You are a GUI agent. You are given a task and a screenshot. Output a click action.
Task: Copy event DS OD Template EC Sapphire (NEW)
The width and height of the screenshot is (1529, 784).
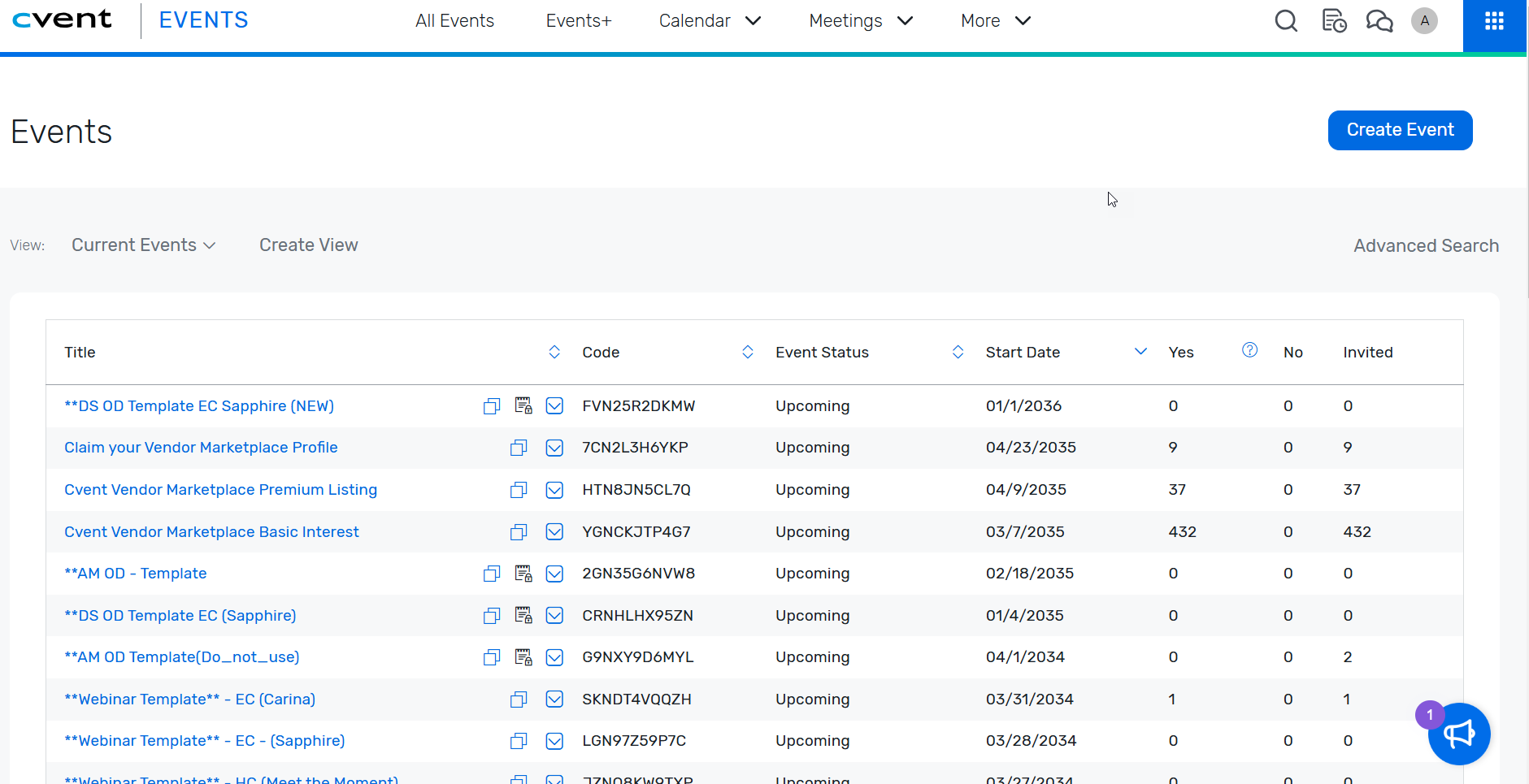[x=492, y=406]
